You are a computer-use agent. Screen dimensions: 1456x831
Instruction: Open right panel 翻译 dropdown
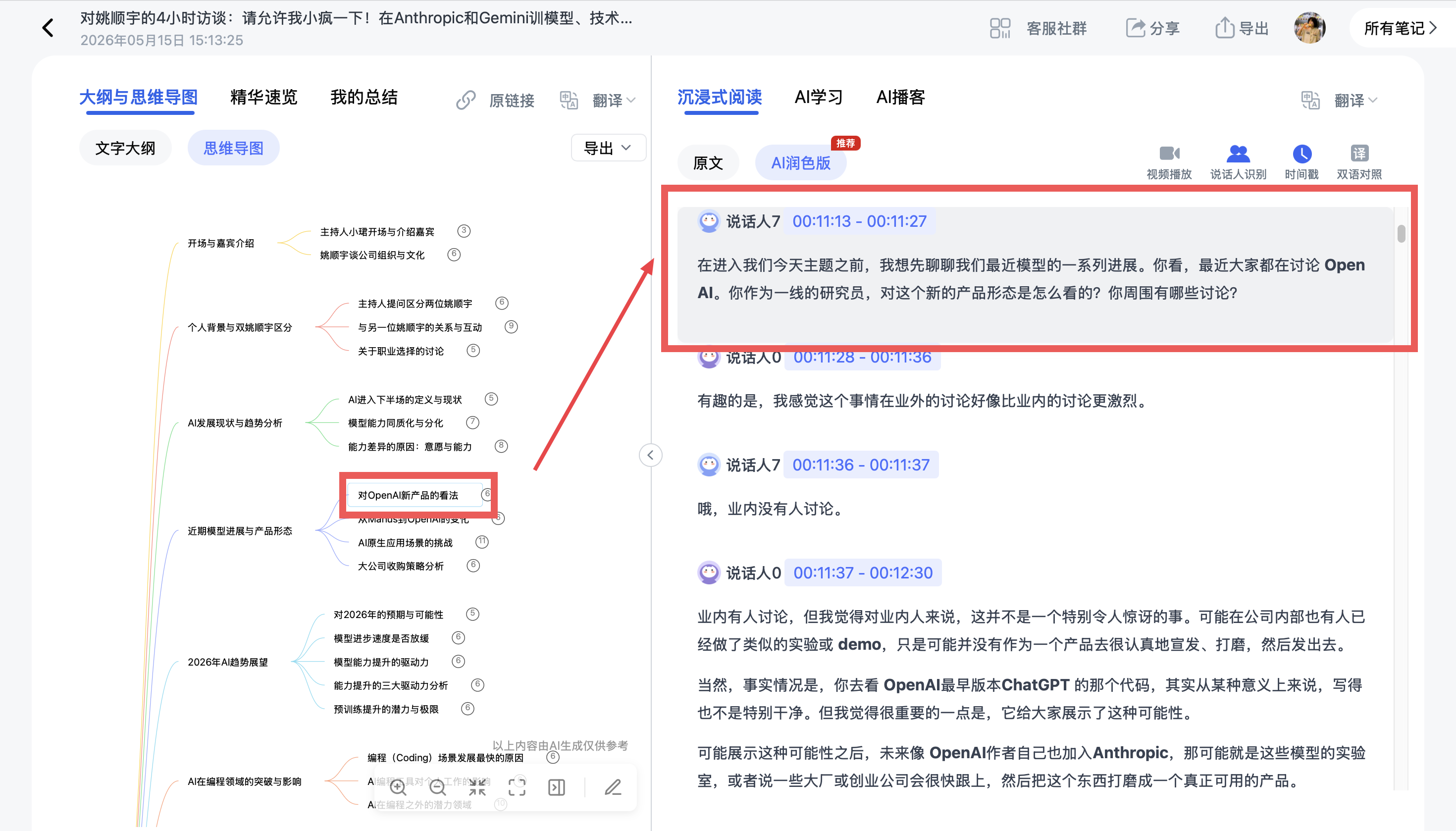[1355, 101]
